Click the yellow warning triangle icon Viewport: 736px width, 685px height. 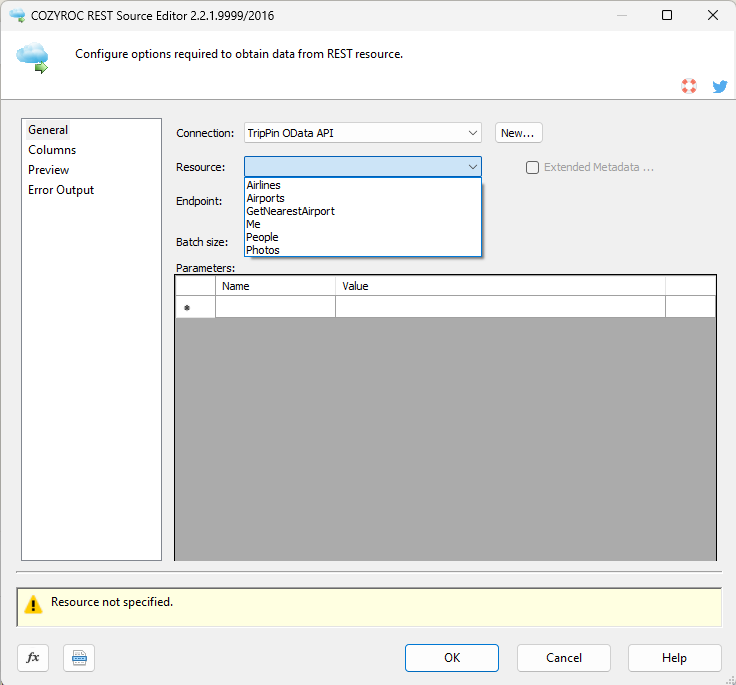point(33,604)
